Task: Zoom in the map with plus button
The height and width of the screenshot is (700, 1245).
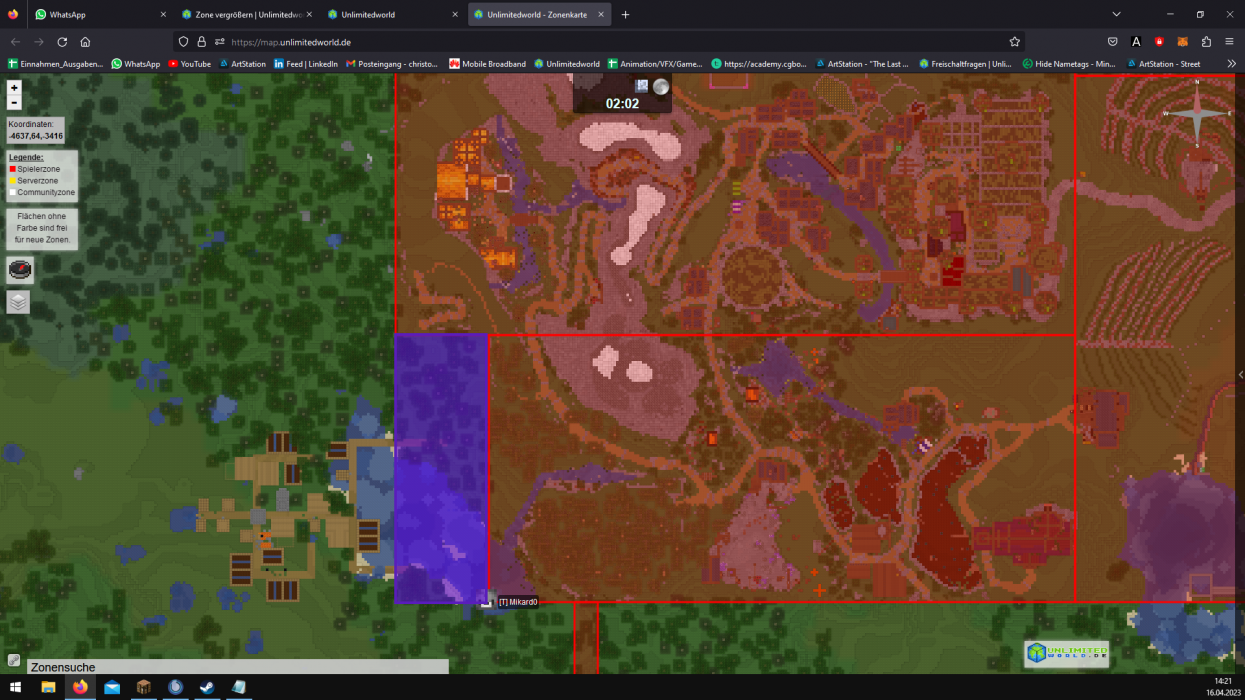Action: pos(14,88)
